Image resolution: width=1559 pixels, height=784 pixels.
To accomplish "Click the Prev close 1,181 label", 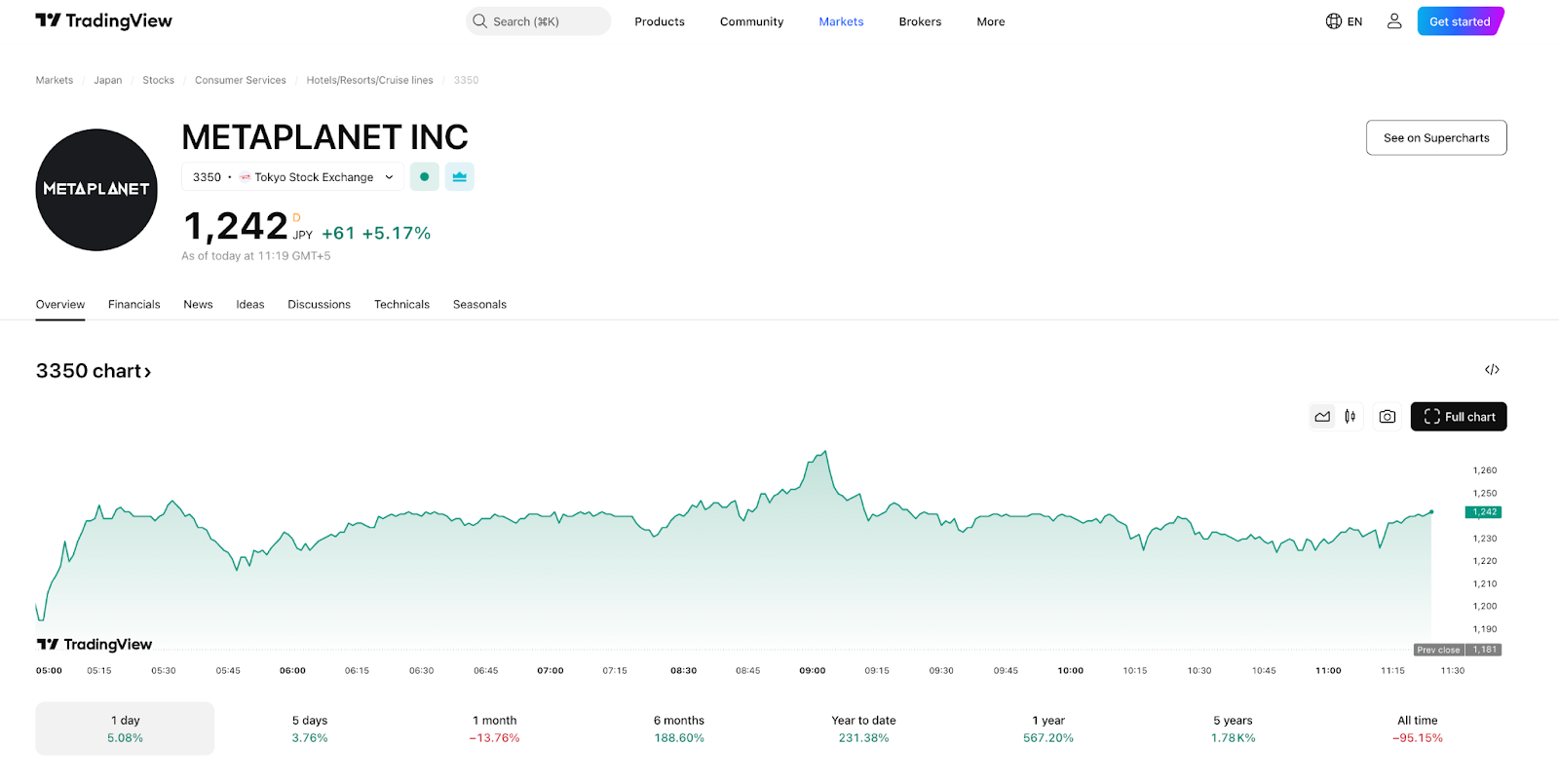I will [x=1458, y=650].
